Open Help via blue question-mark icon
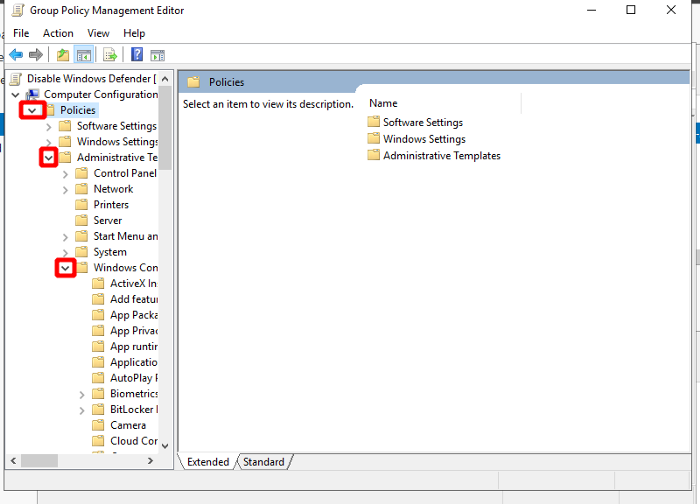 [x=137, y=54]
